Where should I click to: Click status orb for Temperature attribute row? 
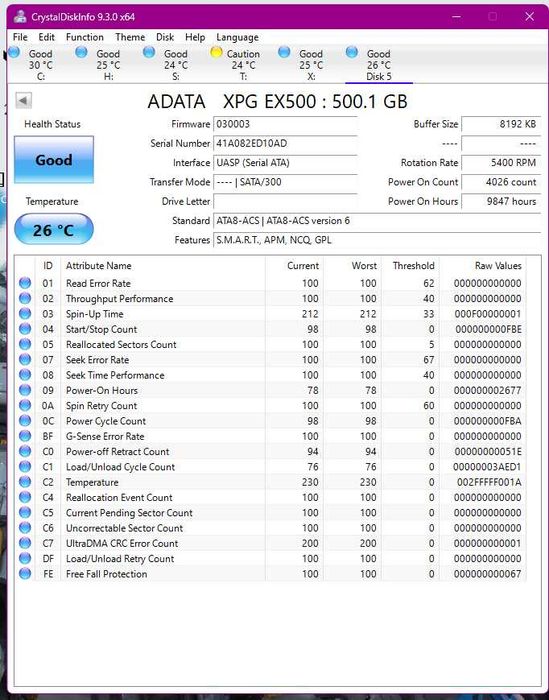(25, 482)
